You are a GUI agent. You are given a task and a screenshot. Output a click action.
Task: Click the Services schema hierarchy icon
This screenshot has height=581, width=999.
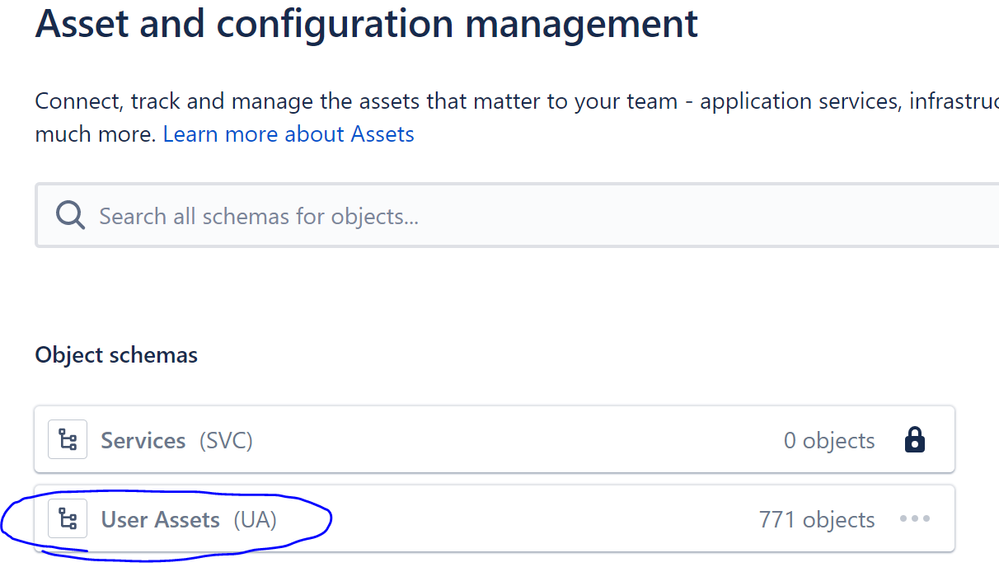(68, 440)
